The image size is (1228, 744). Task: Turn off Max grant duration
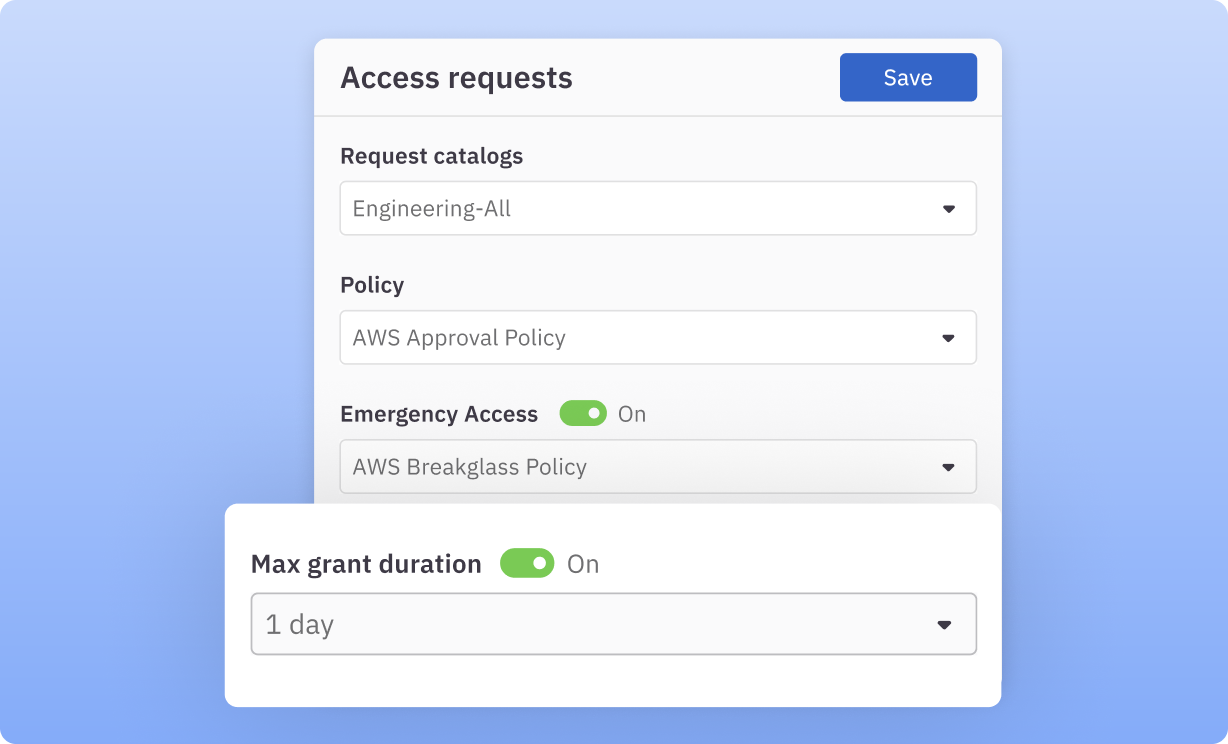coord(527,563)
